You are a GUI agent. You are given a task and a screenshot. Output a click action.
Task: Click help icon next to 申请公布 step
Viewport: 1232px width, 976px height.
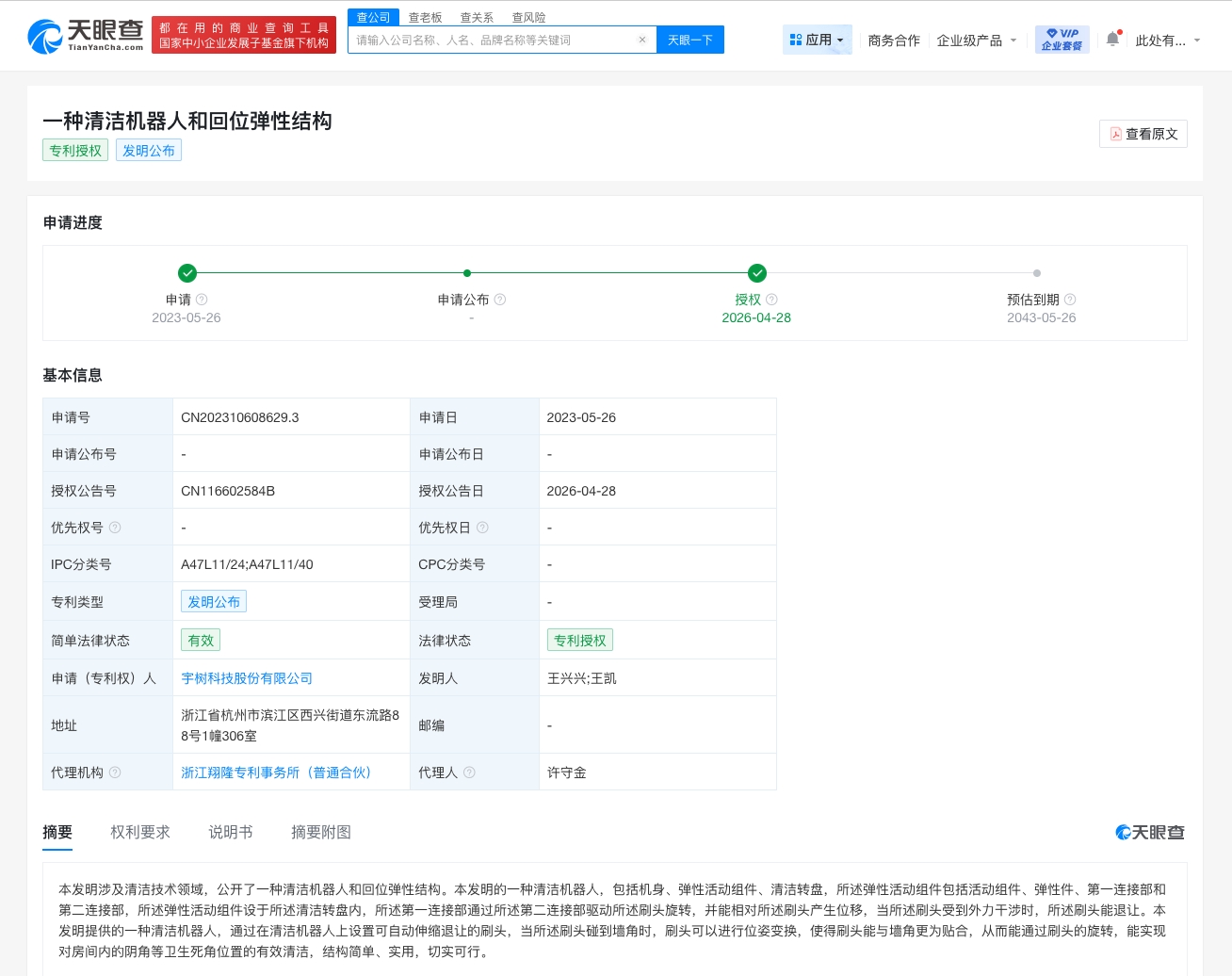(500, 300)
